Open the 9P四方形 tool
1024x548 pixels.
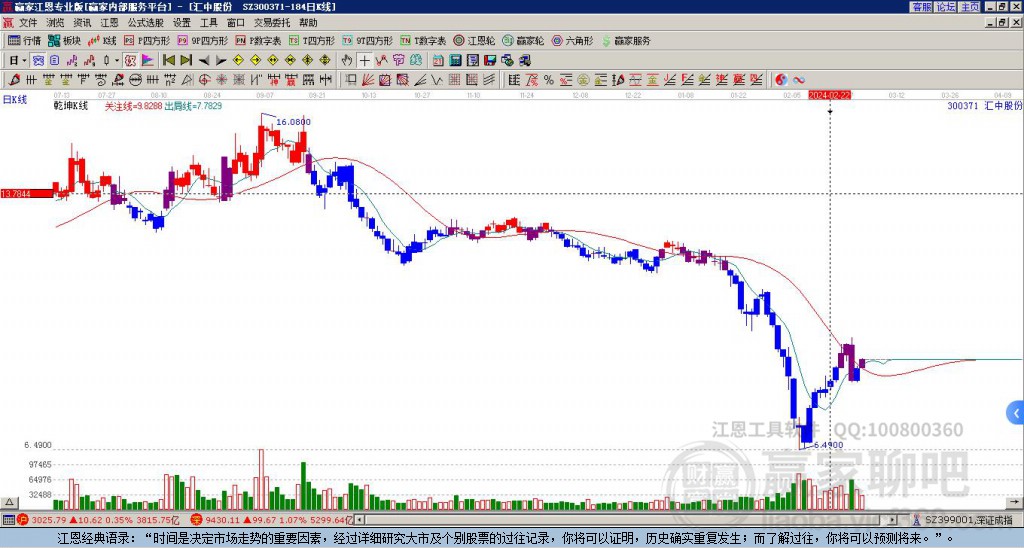[202, 40]
